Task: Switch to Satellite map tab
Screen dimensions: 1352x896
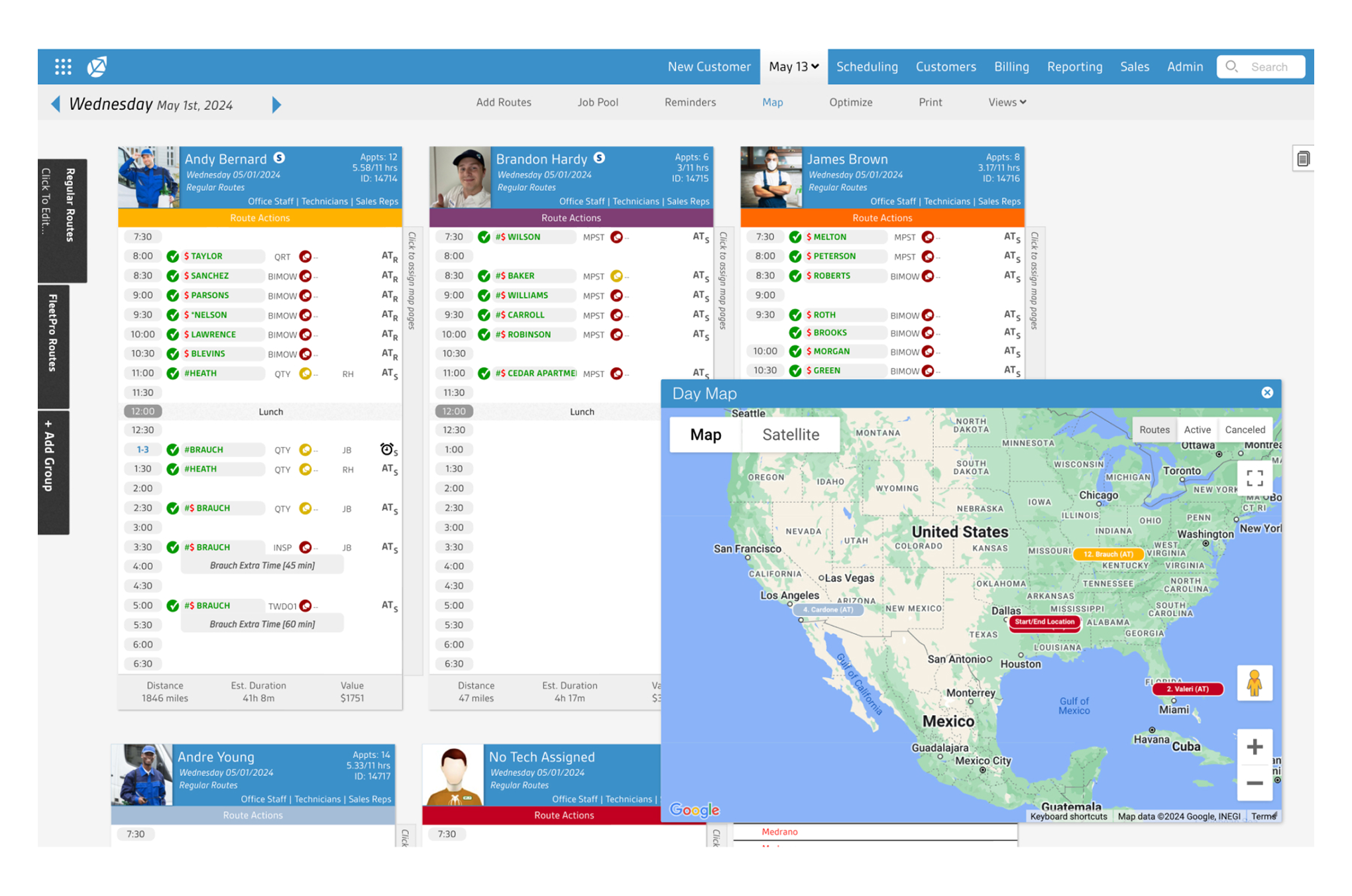Action: pos(790,435)
